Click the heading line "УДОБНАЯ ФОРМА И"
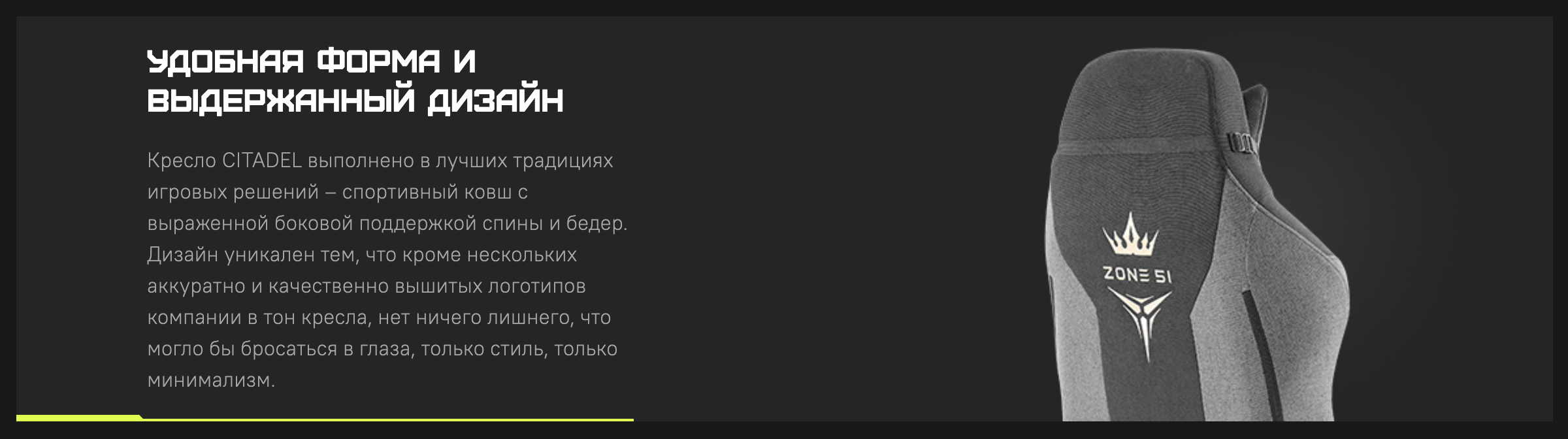 [x=312, y=61]
